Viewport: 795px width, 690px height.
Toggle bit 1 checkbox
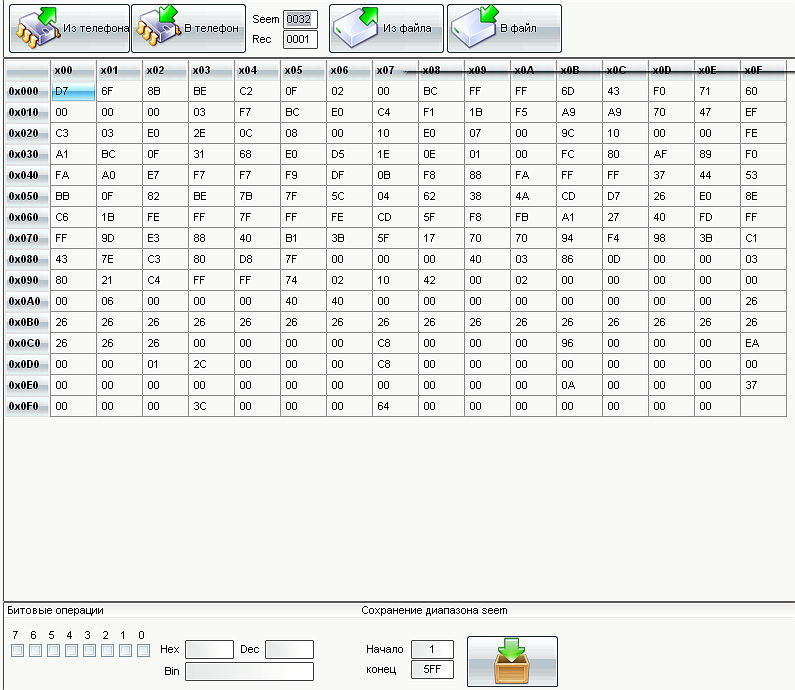[x=125, y=650]
